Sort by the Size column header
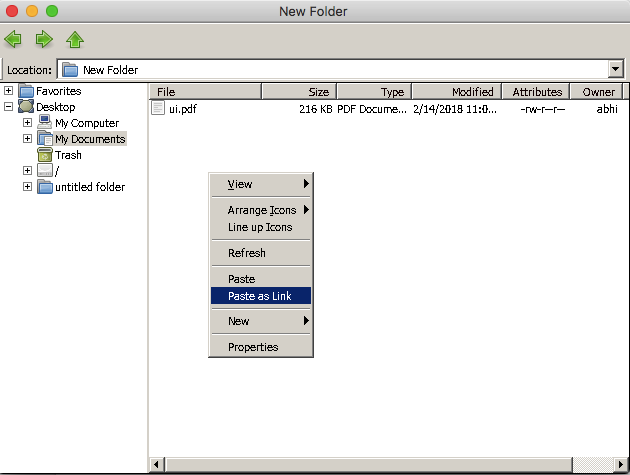Viewport: 630px width, 475px height. click(x=297, y=92)
